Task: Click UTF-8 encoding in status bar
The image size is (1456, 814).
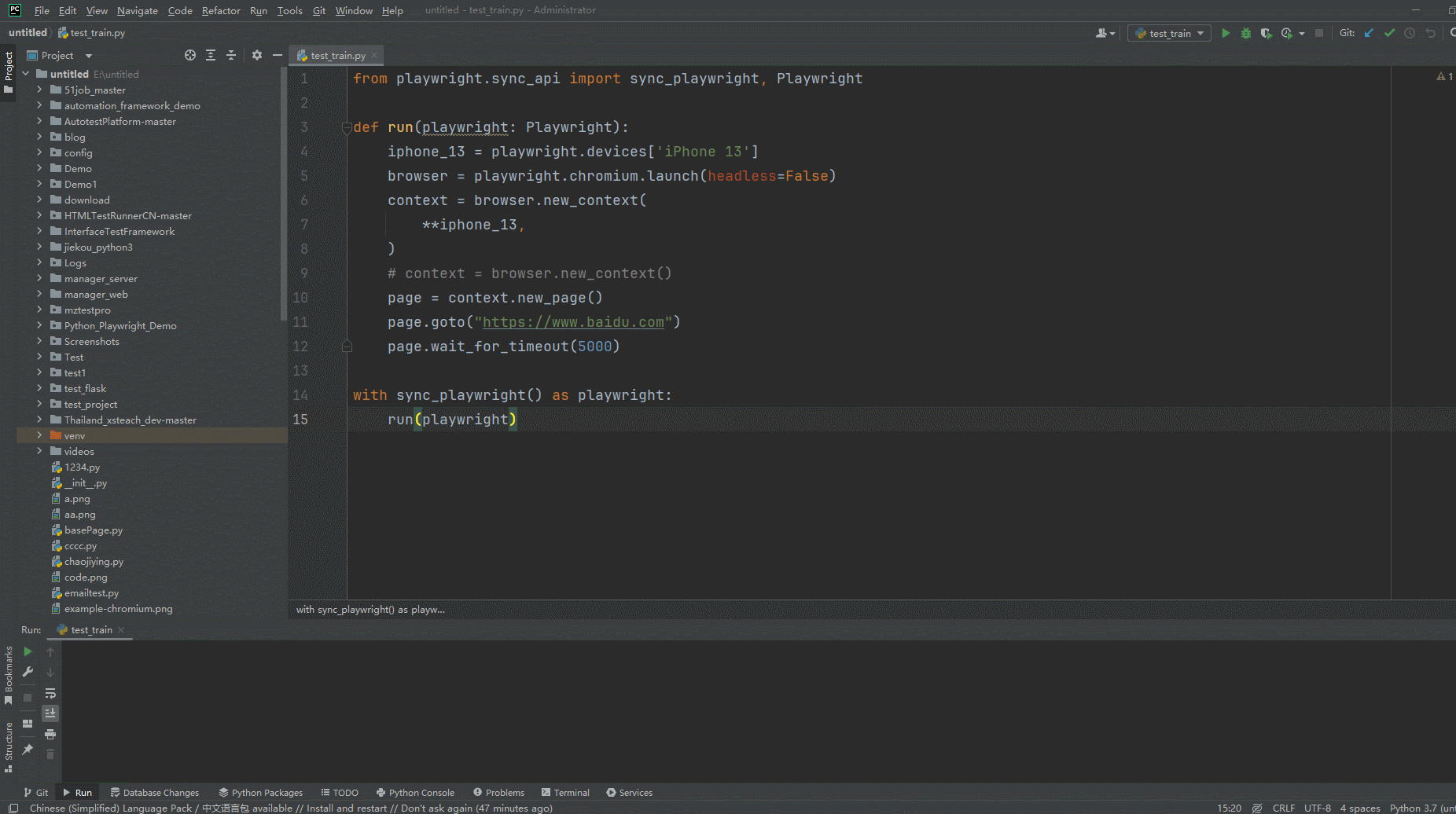Action: (x=1317, y=808)
